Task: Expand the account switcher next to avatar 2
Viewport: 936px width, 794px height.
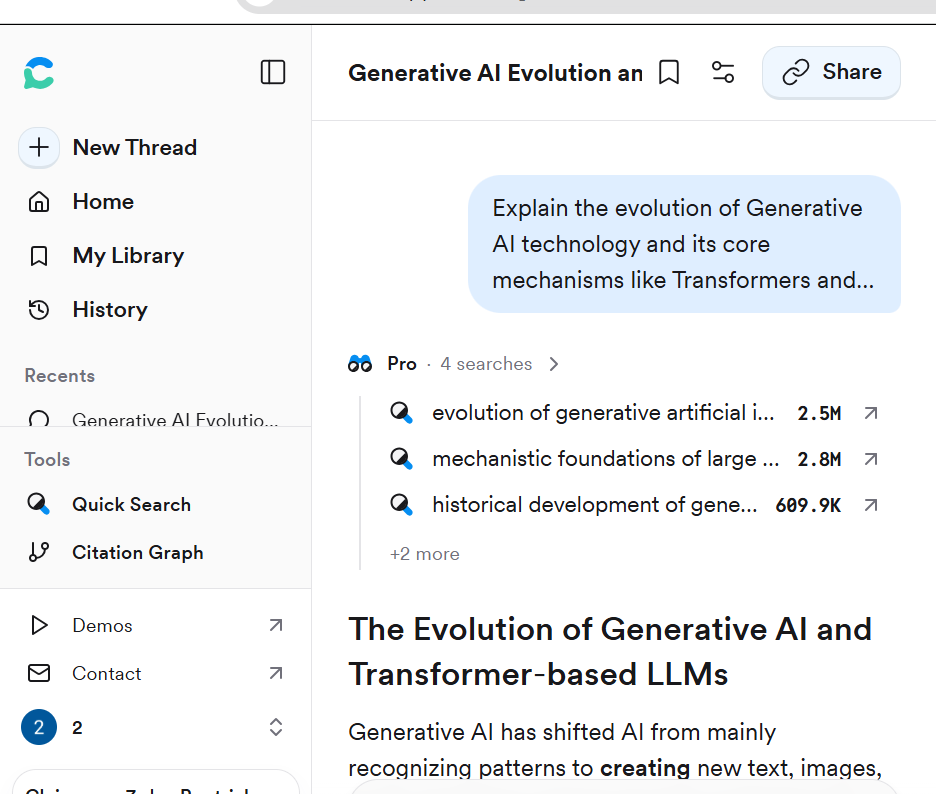Action: [x=276, y=728]
